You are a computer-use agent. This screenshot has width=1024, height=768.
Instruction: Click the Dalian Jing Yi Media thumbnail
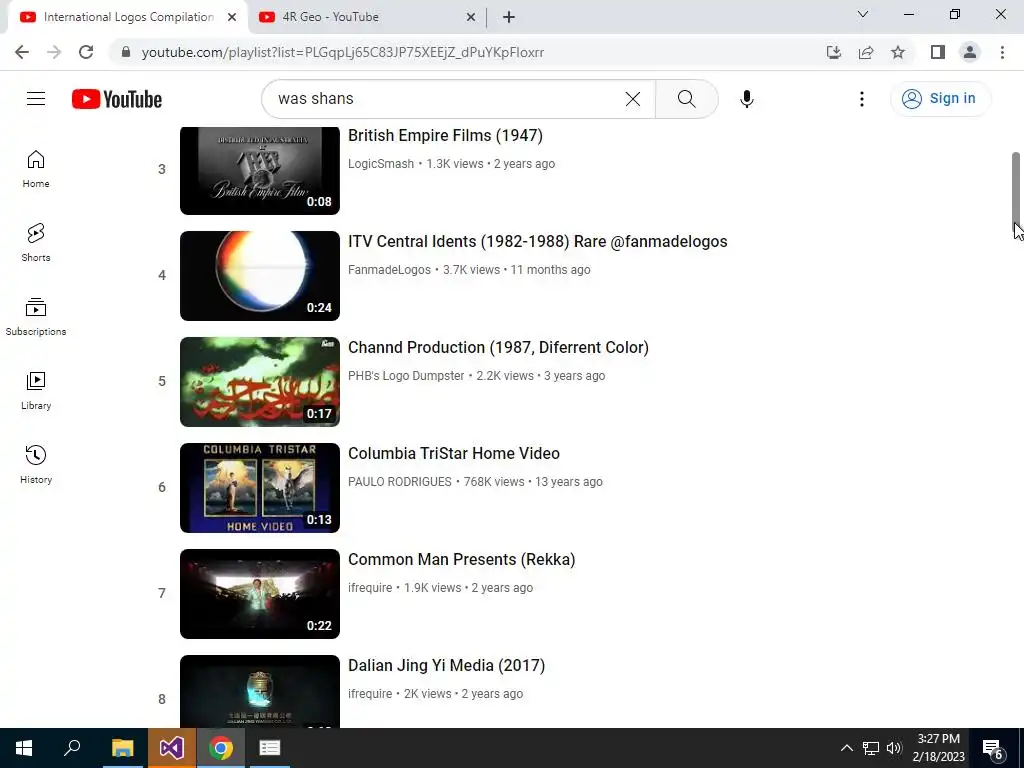coord(260,691)
